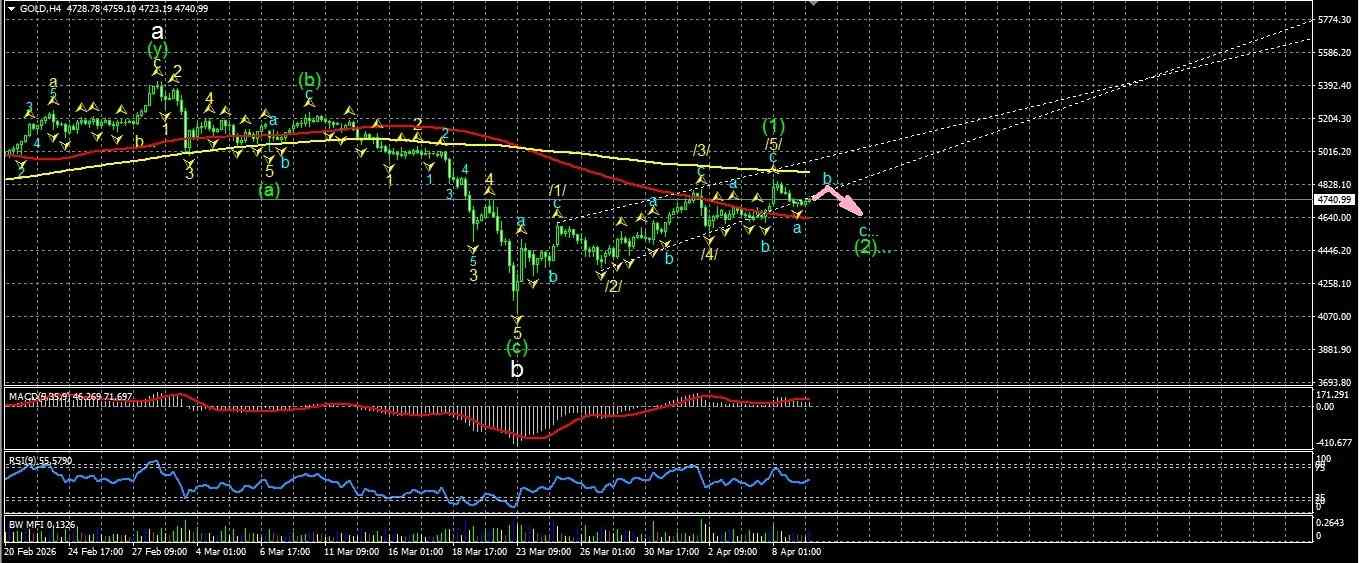This screenshot has height=563, width=1360.
Task: Click the 2 Apr 09:00 time label
Action: click(x=734, y=551)
